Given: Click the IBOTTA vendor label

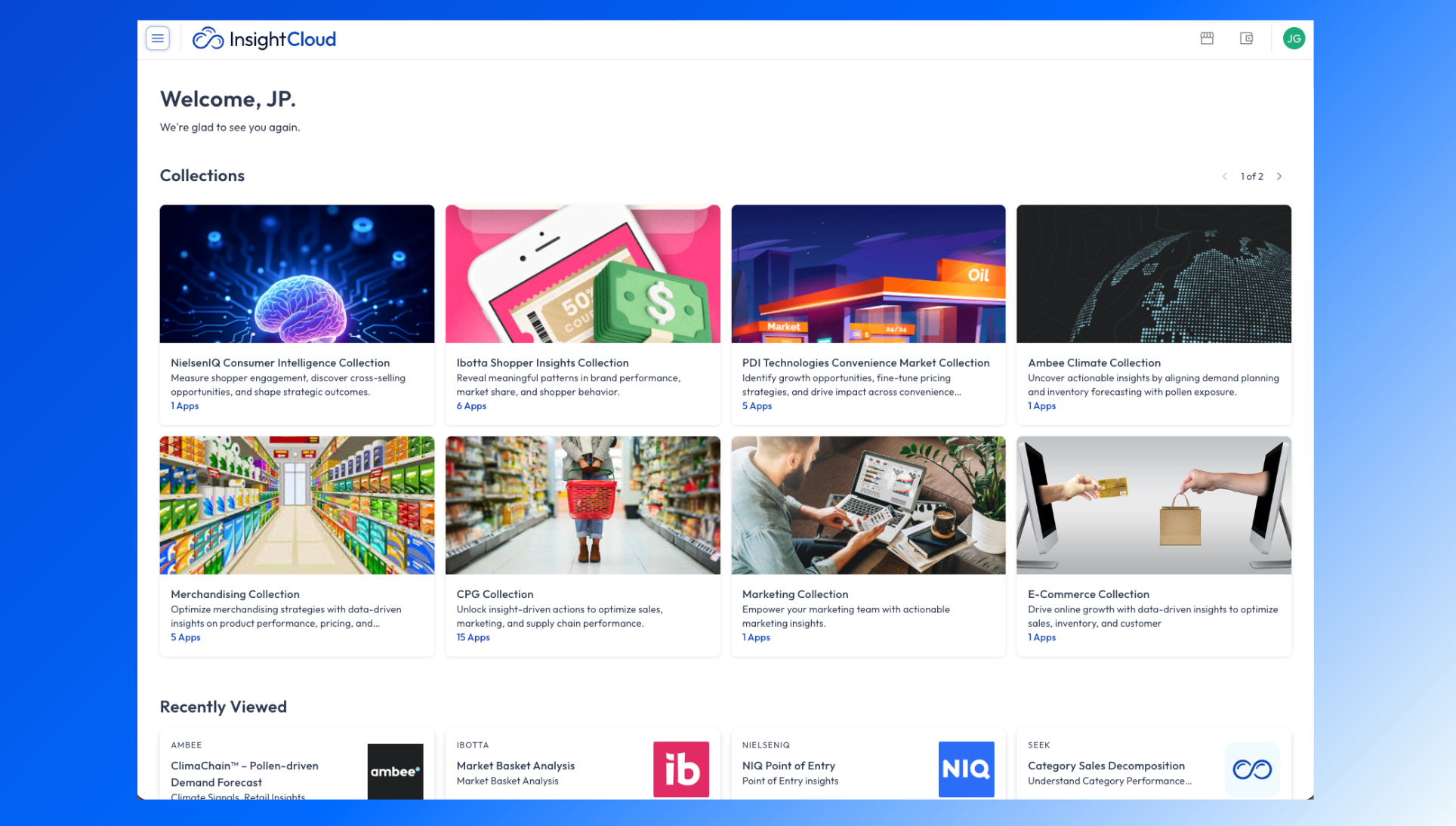Looking at the screenshot, I should (473, 745).
